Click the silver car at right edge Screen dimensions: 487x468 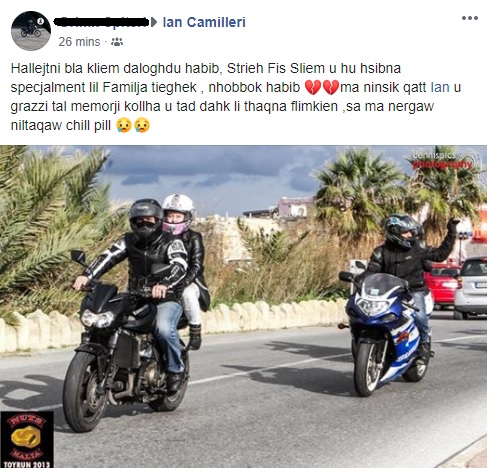pos(471,288)
